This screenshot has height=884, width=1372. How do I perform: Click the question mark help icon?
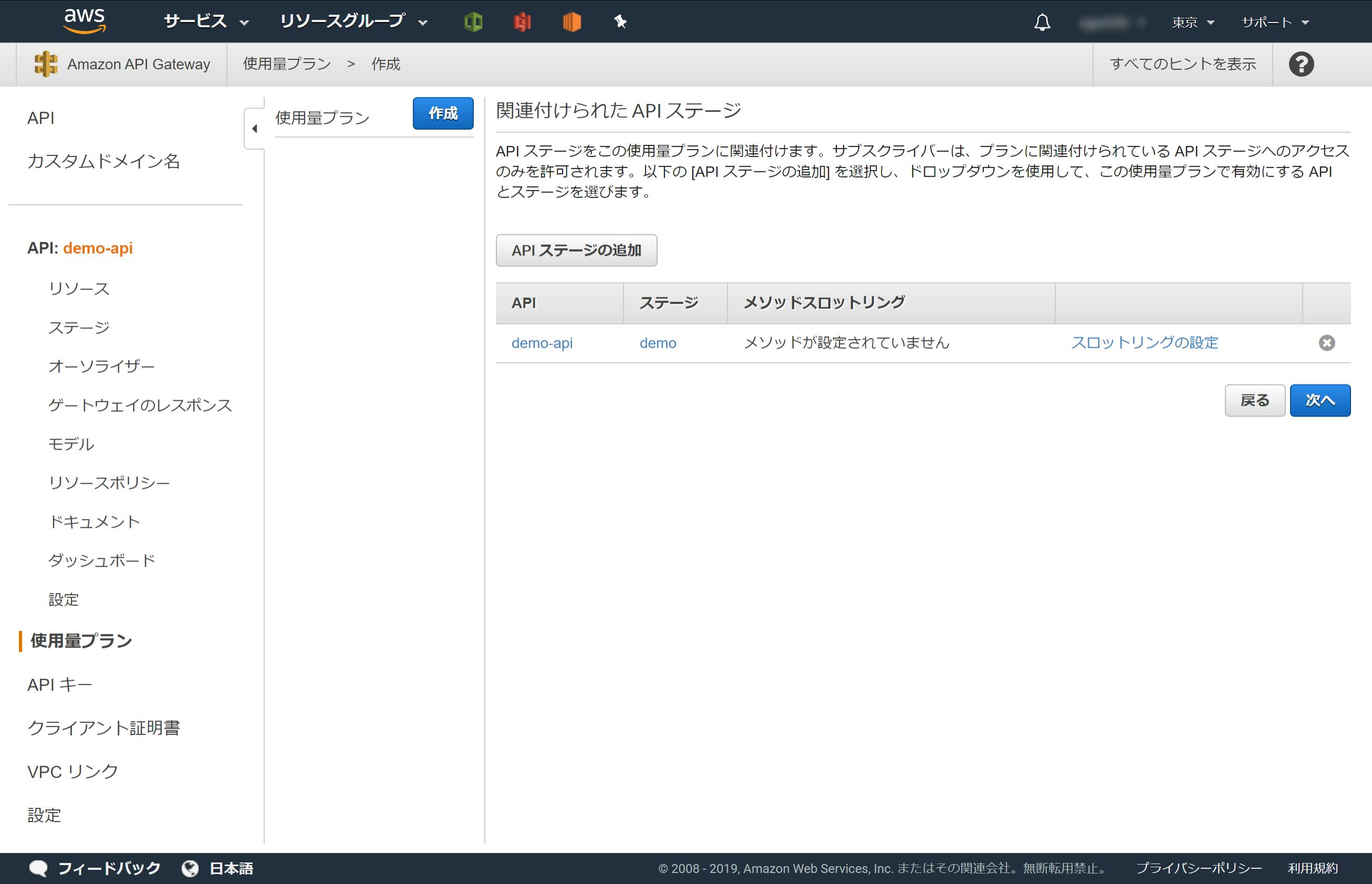(1301, 64)
